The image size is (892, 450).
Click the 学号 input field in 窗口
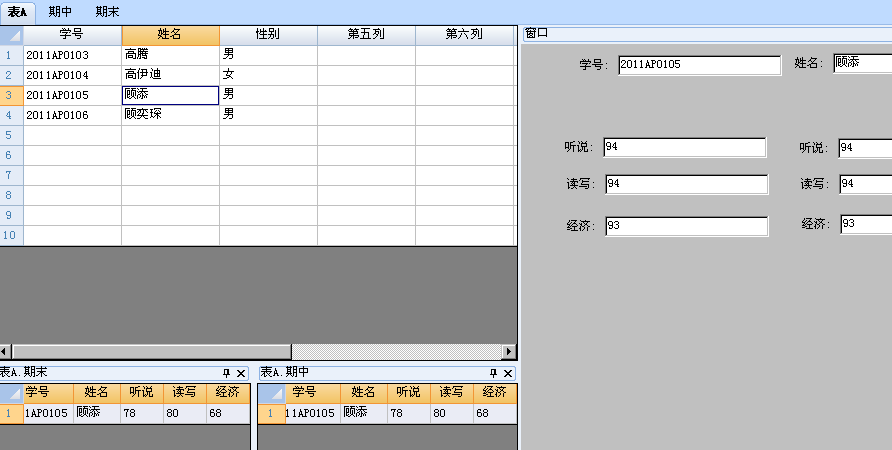tap(700, 65)
